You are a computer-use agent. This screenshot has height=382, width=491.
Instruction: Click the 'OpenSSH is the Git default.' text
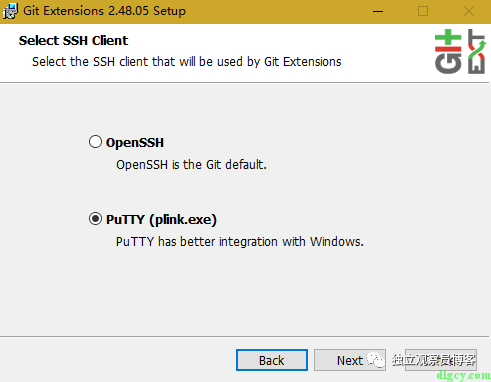point(191,165)
